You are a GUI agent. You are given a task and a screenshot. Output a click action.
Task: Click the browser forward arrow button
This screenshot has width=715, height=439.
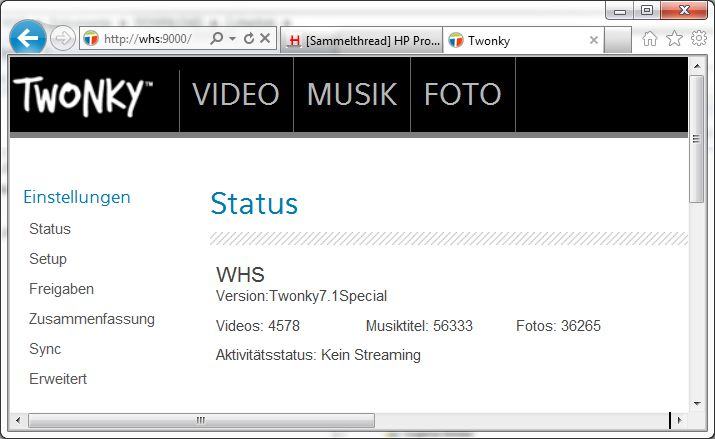pyautogui.click(x=62, y=38)
